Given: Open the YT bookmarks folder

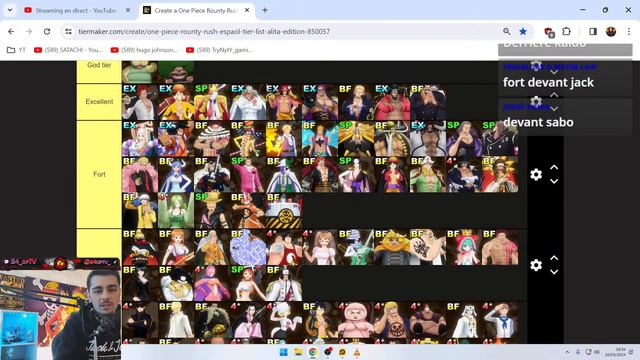Looking at the screenshot, I should tap(16, 50).
